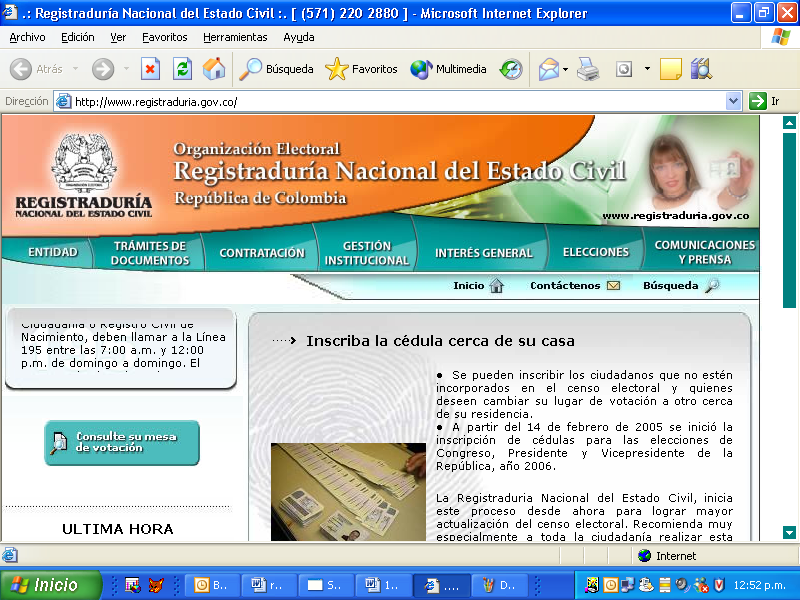Click the fox icon in quick launch

tap(156, 585)
